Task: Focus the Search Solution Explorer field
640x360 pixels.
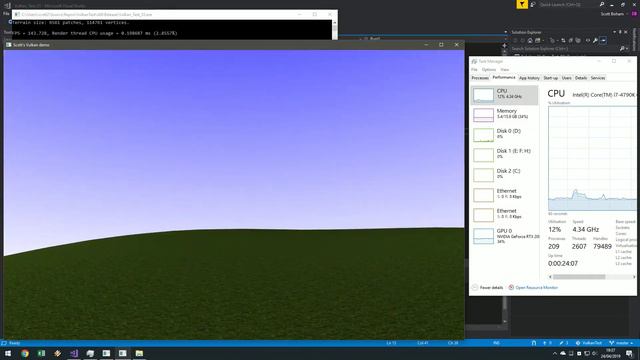Action: 565,49
